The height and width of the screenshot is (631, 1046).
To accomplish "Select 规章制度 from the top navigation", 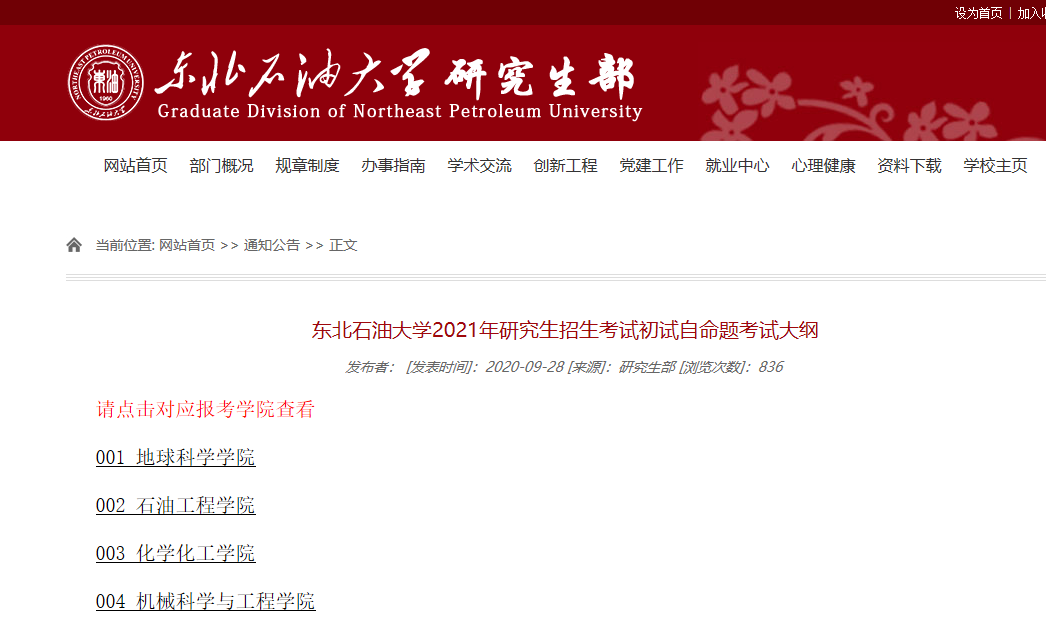I will 307,166.
